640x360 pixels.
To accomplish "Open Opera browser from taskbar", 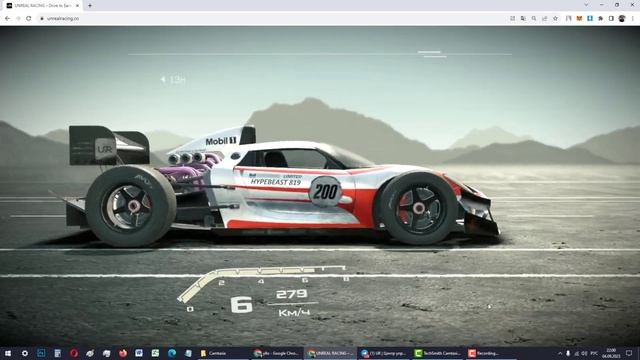I will (73, 353).
